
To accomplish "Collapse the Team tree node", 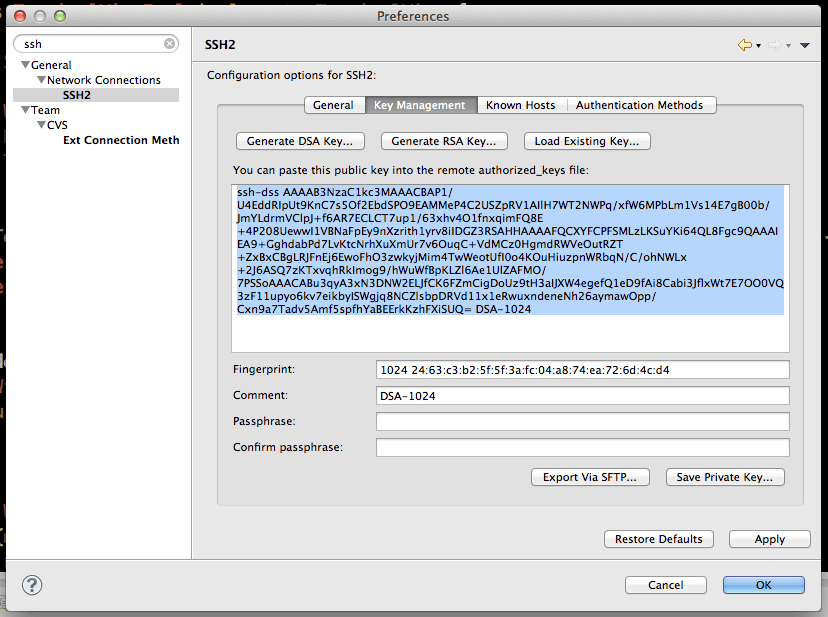I will click(x=25, y=109).
